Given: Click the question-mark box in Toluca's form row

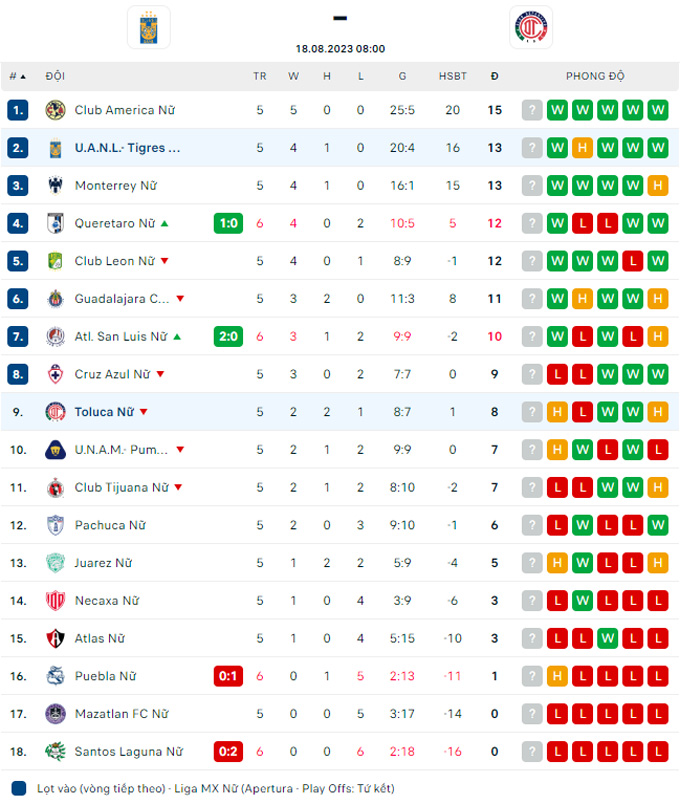Looking at the screenshot, I should 531,412.
